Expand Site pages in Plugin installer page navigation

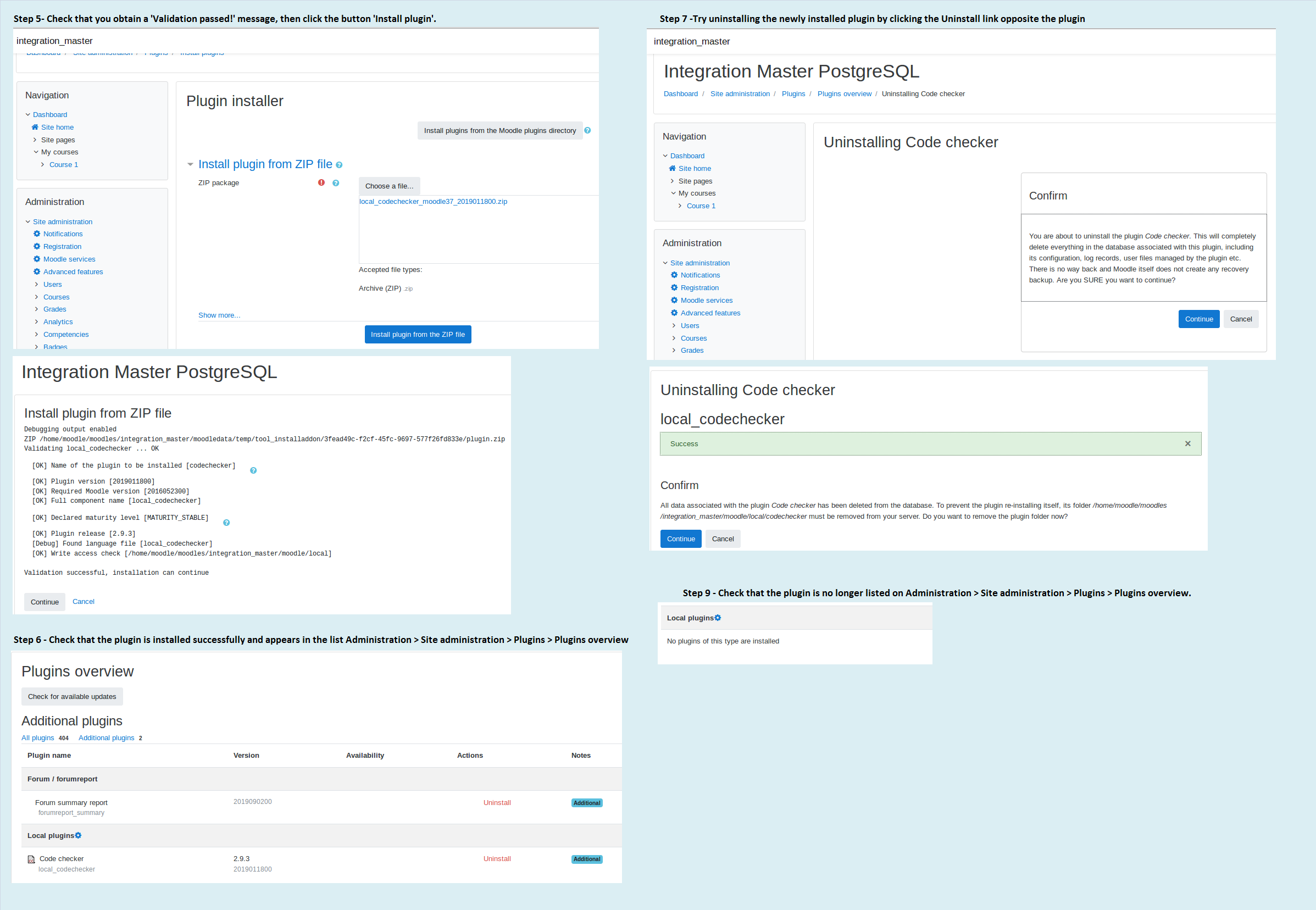pos(35,140)
